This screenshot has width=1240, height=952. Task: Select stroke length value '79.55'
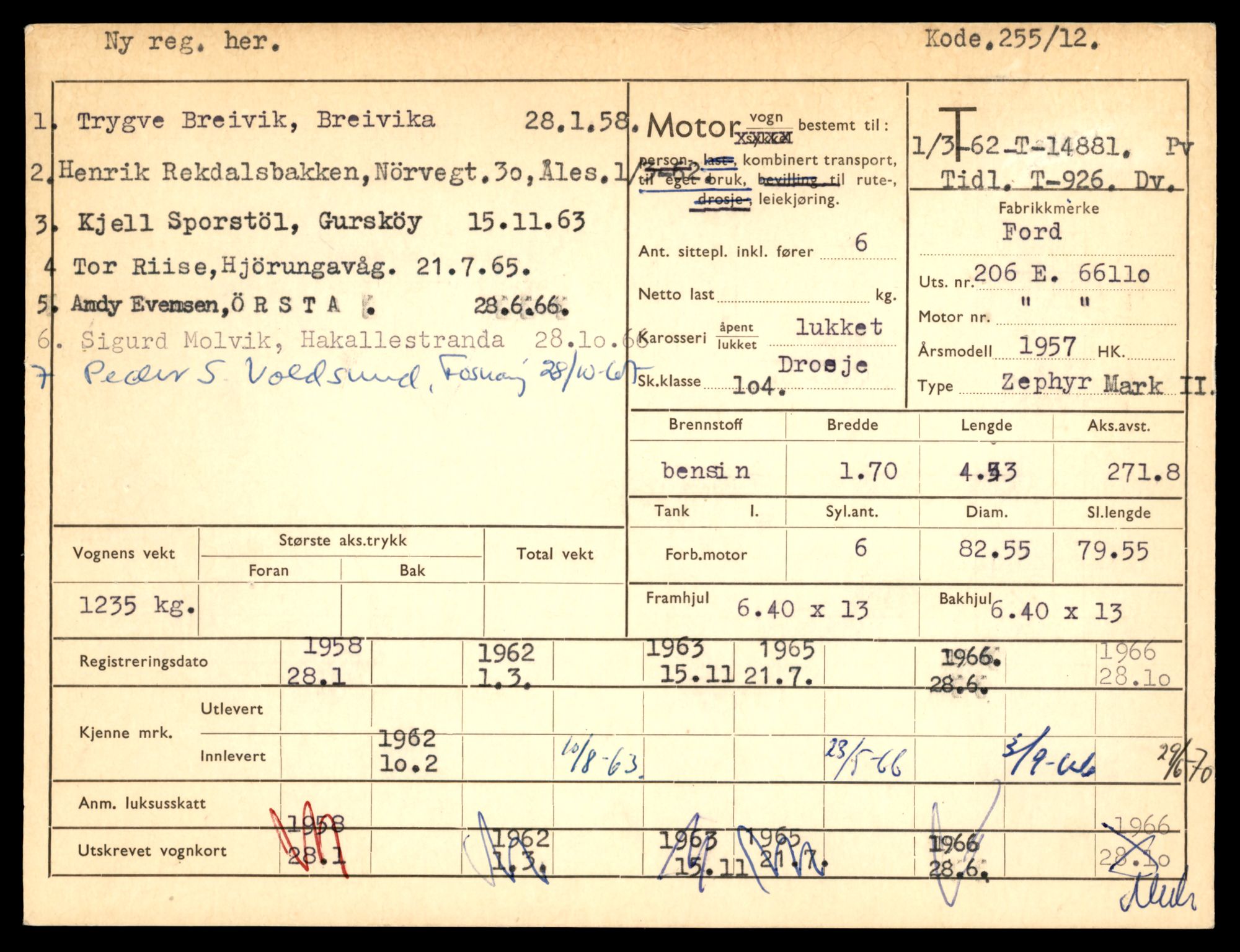1112,550
